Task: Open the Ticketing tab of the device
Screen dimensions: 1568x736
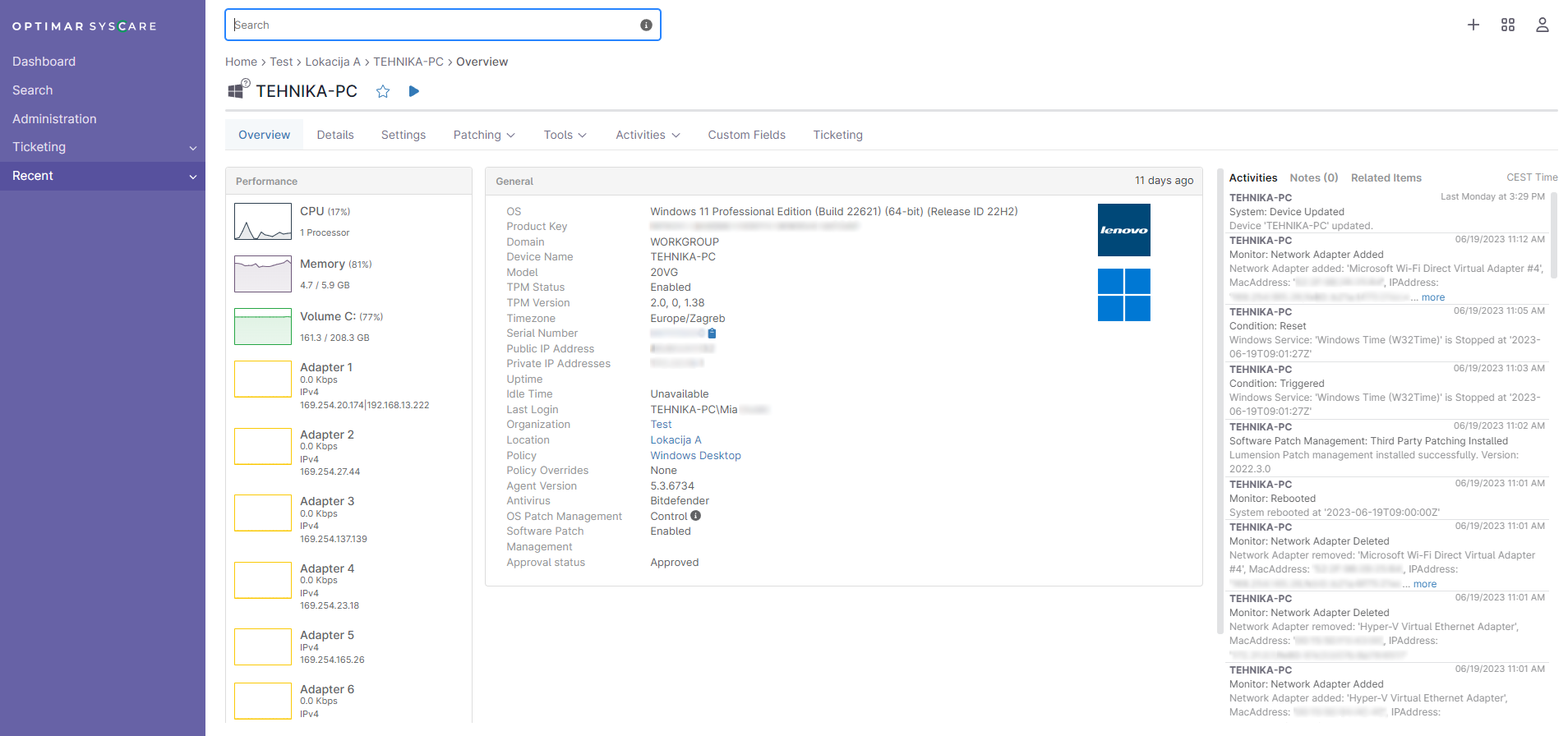Action: coord(837,135)
